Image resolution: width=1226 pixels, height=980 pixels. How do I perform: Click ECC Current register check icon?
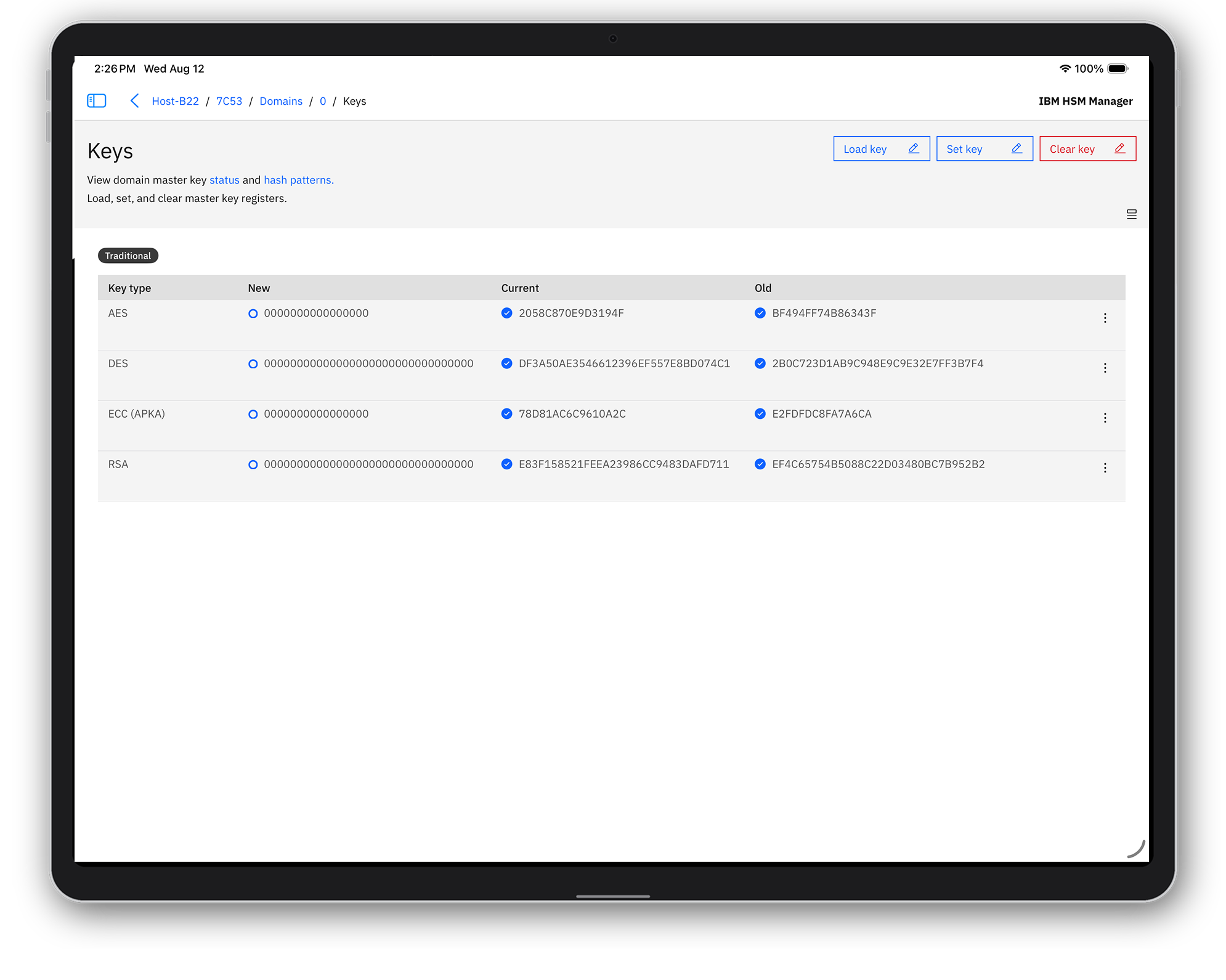click(506, 414)
